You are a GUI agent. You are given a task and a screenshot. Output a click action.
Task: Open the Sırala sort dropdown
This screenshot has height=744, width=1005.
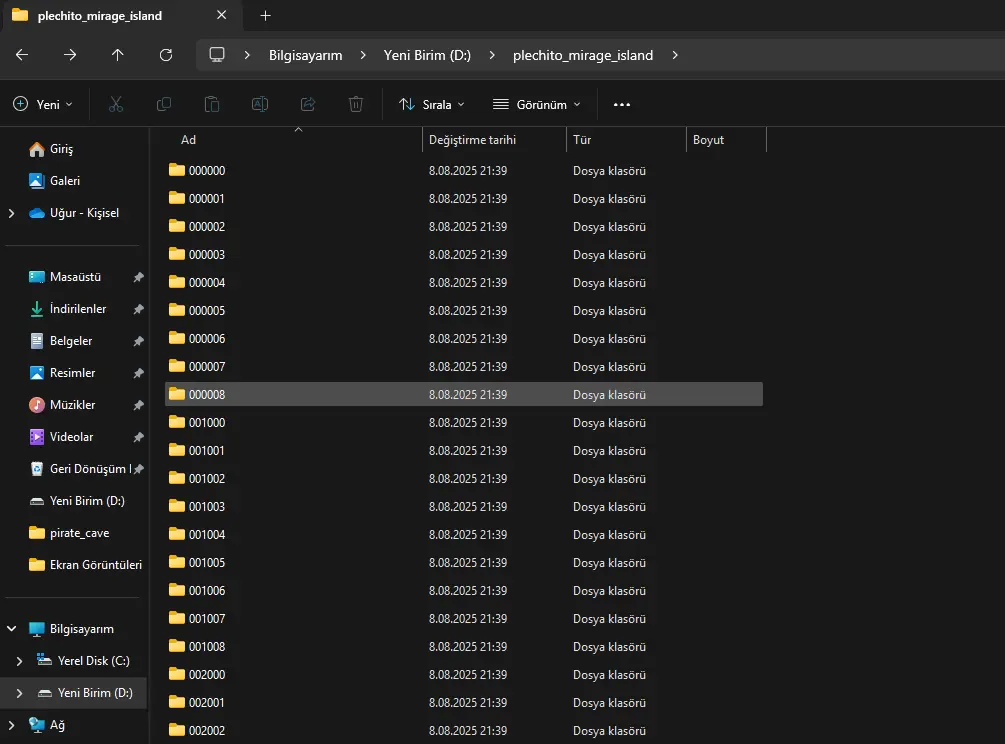[x=431, y=104]
